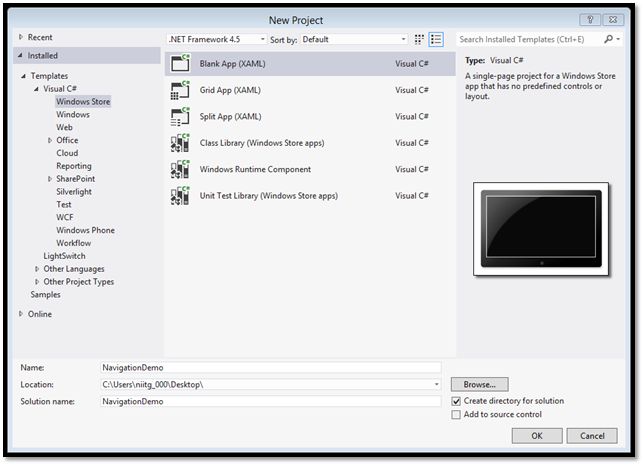Collapse the Installed section
The width and height of the screenshot is (644, 466).
[20, 55]
